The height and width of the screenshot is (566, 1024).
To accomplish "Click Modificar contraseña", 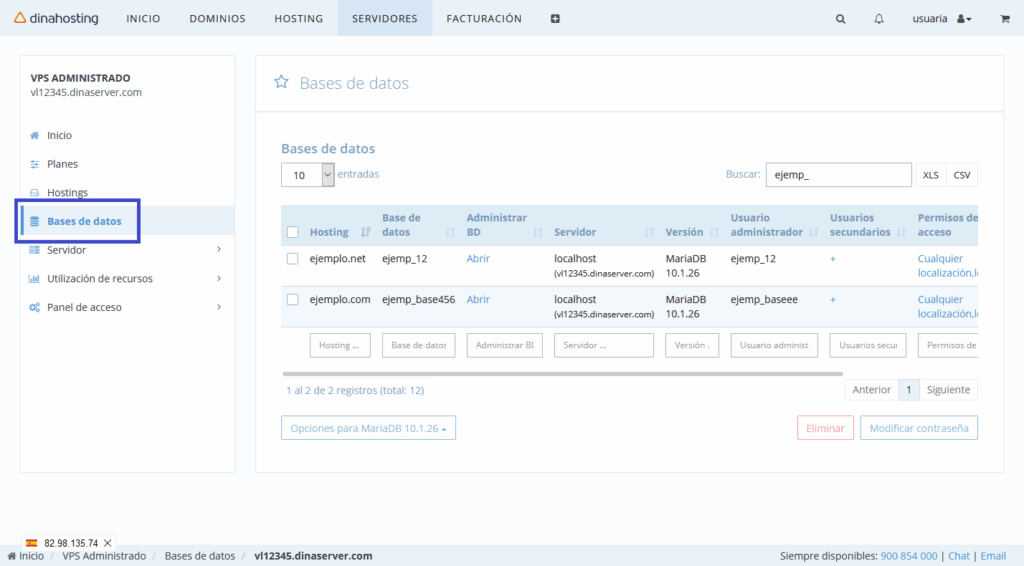I will point(919,428).
